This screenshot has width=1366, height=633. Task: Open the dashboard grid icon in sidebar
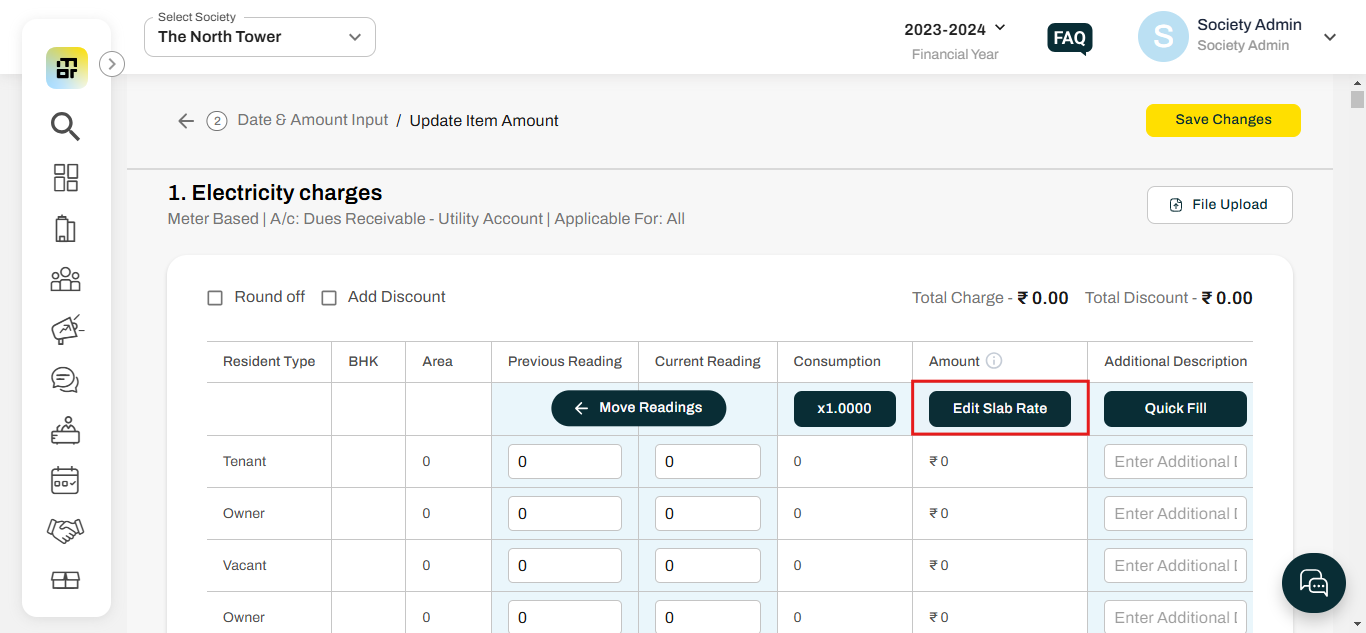click(x=65, y=177)
